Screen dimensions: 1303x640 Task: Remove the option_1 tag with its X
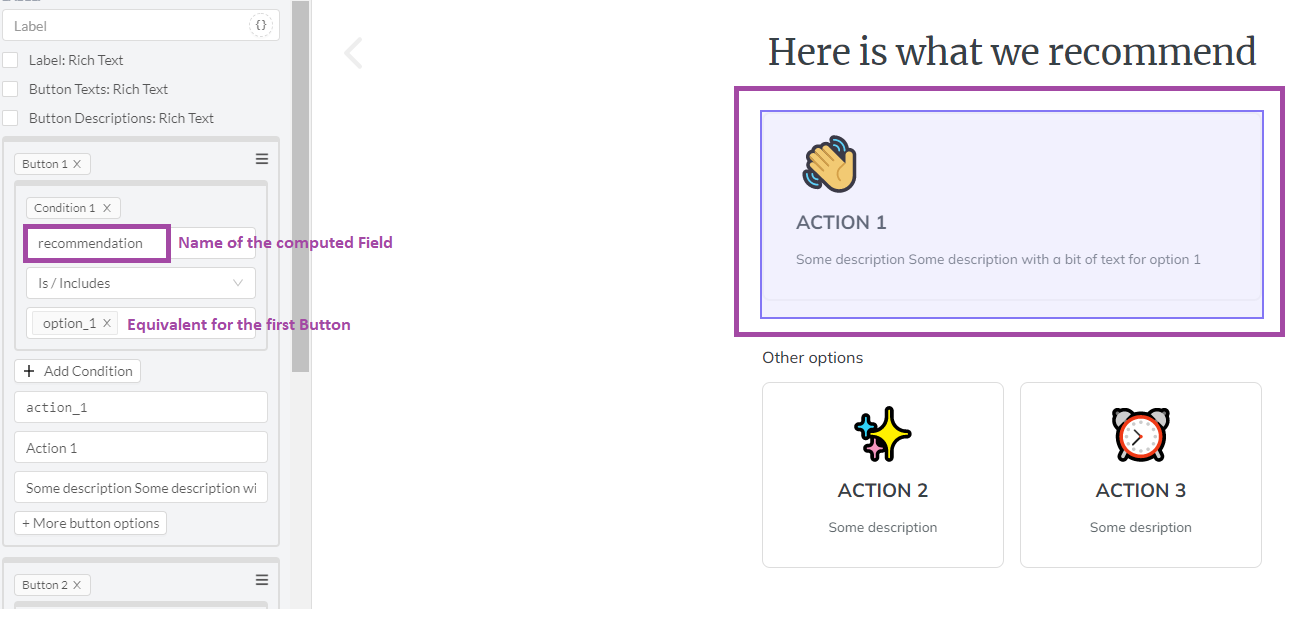click(x=107, y=323)
